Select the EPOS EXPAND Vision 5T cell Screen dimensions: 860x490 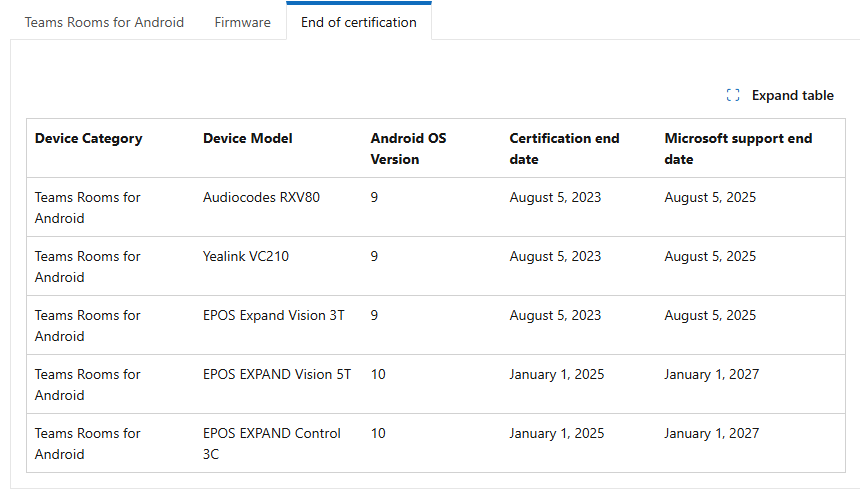(277, 374)
